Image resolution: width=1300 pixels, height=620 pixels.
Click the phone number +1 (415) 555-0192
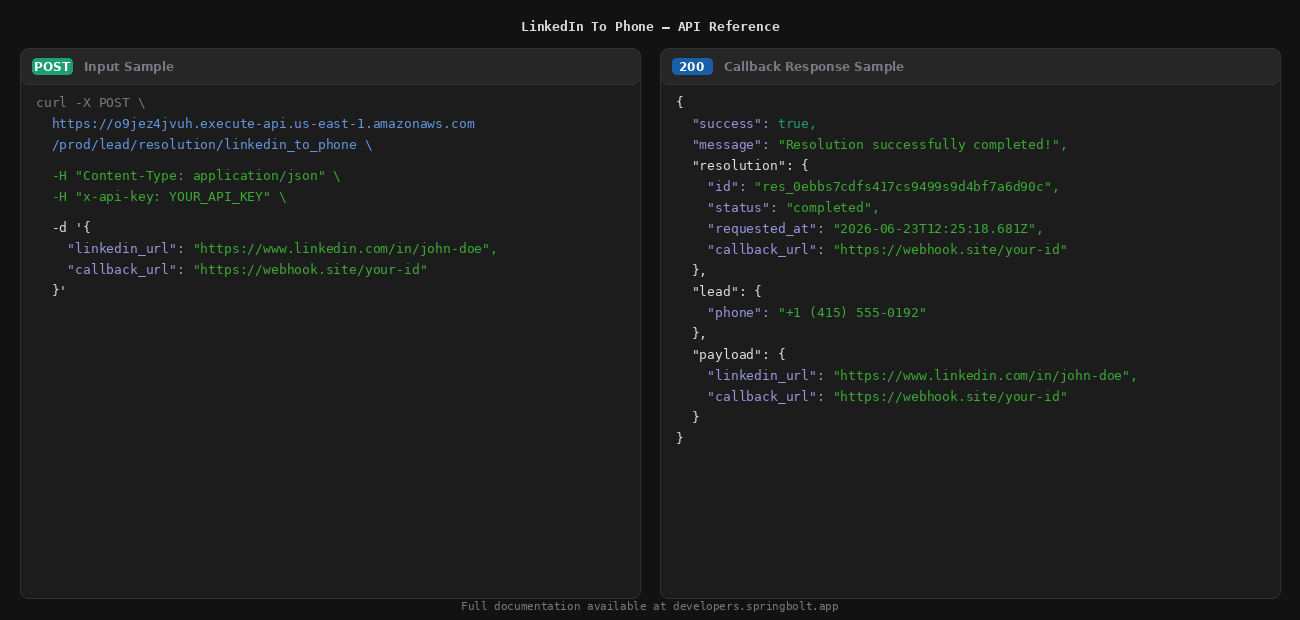tap(852, 313)
